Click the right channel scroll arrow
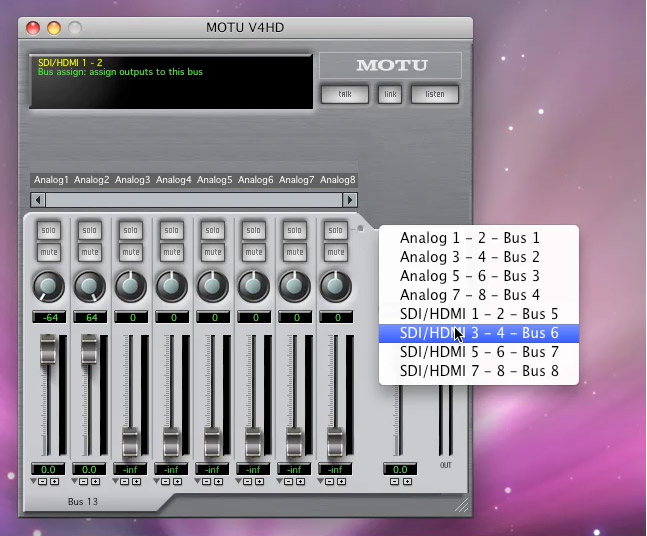This screenshot has width=647, height=536. coord(350,200)
